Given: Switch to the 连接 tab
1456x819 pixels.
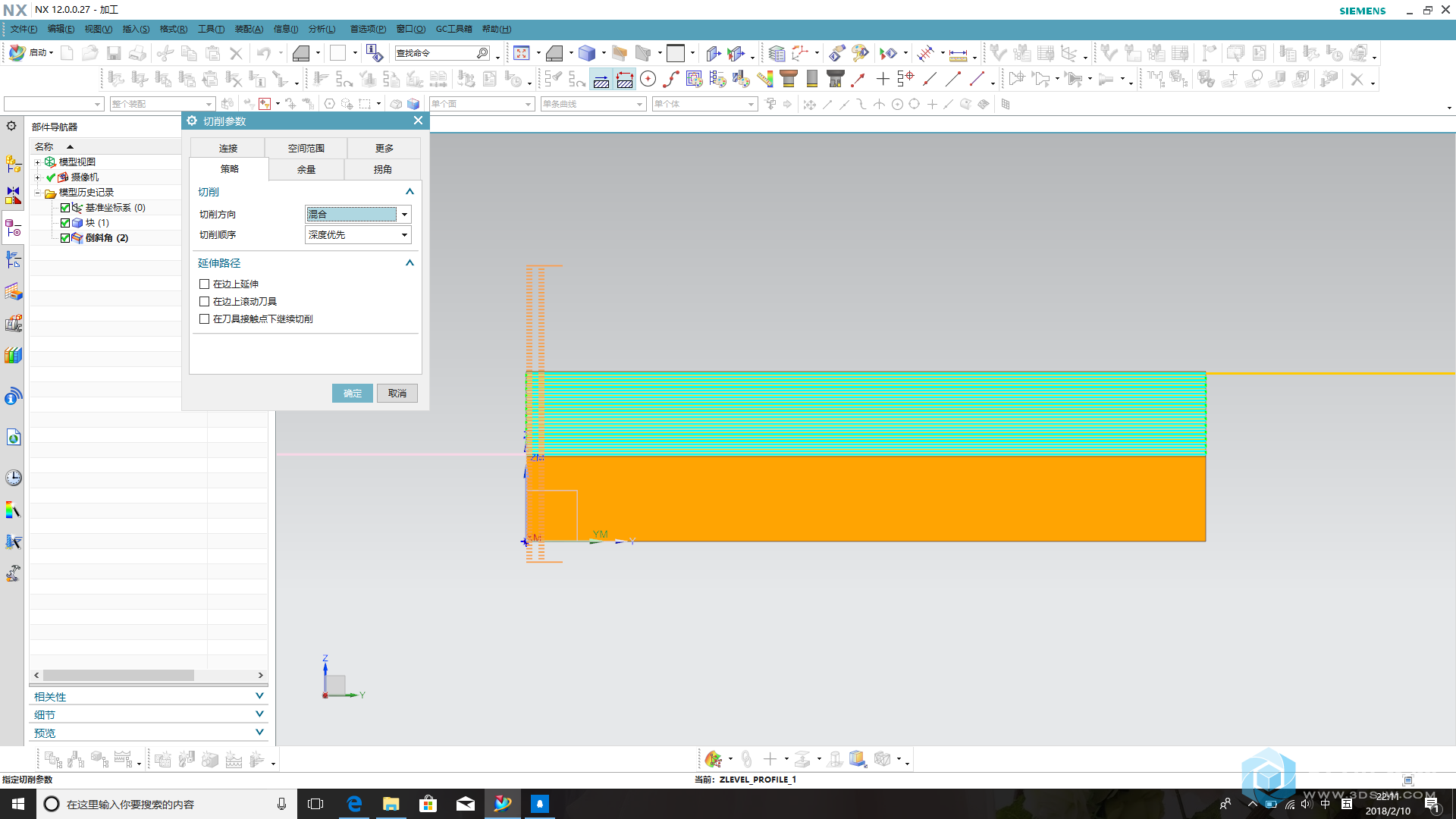Looking at the screenshot, I should click(227, 148).
